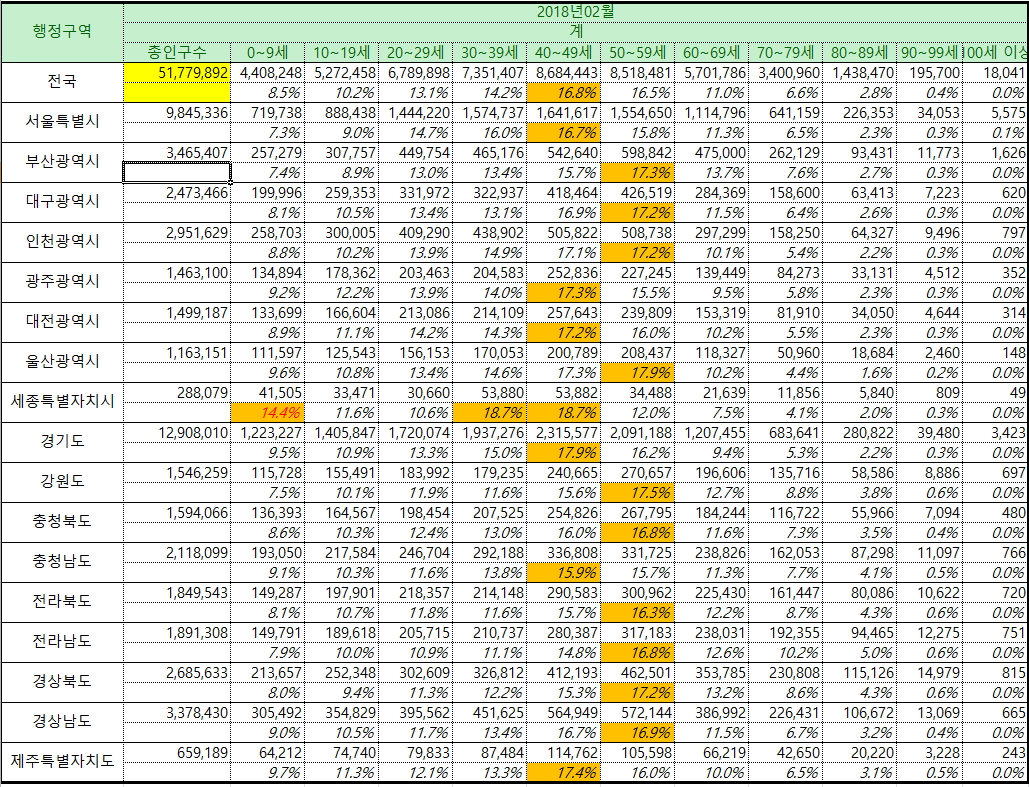
Task: Select cell 1,444,220 in 서울특별시 row
Action: click(415, 113)
